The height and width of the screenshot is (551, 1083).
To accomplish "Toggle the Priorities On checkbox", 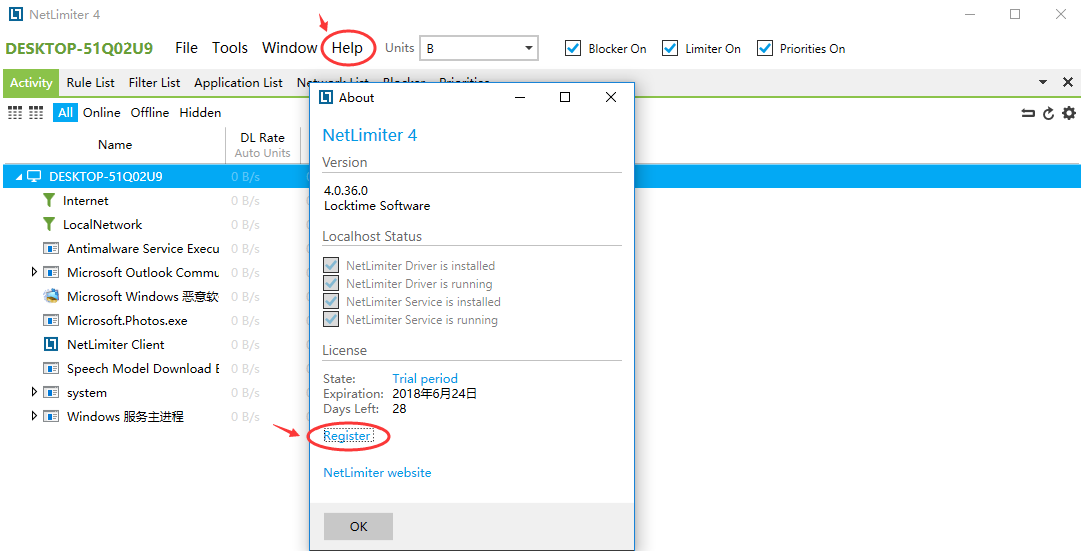I will pyautogui.click(x=764, y=48).
